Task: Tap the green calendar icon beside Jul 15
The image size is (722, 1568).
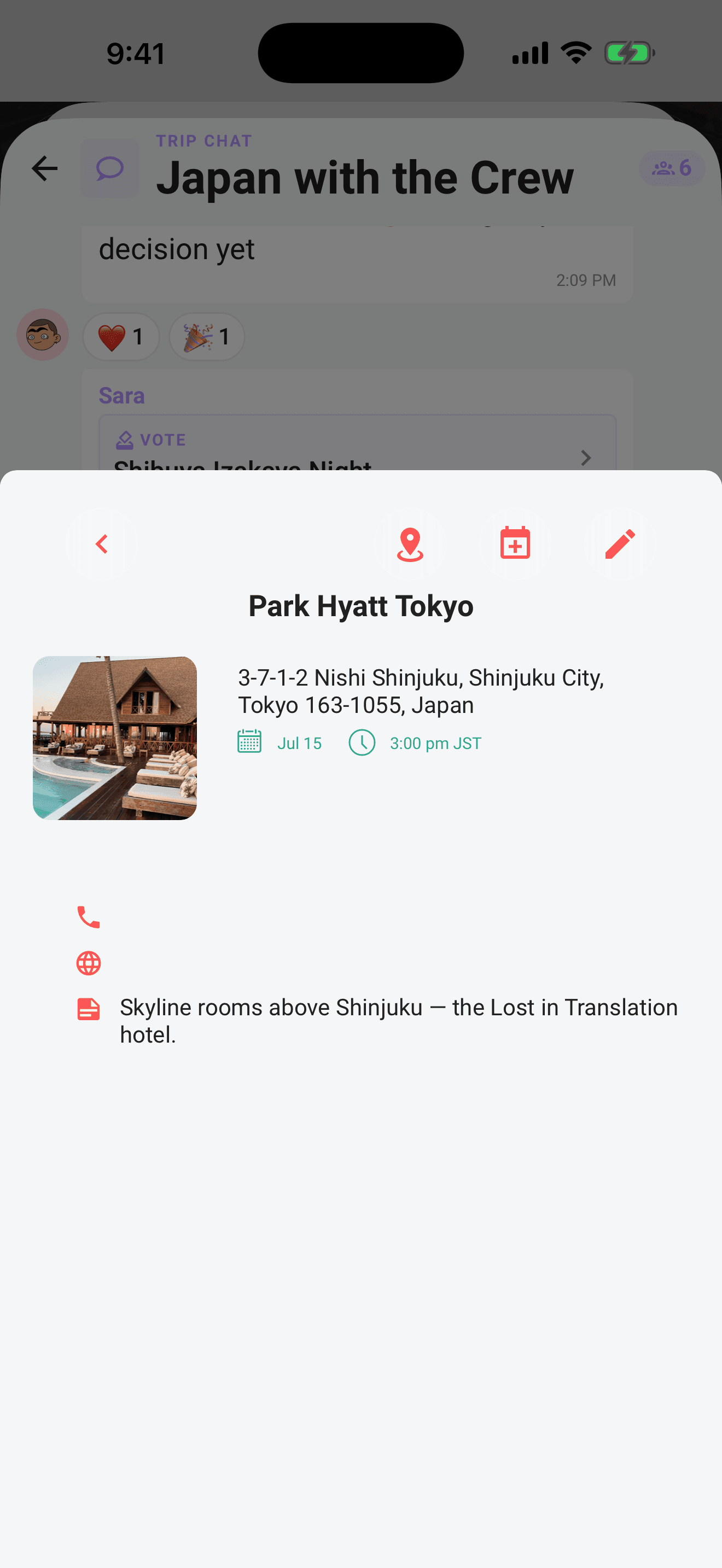Action: point(249,742)
